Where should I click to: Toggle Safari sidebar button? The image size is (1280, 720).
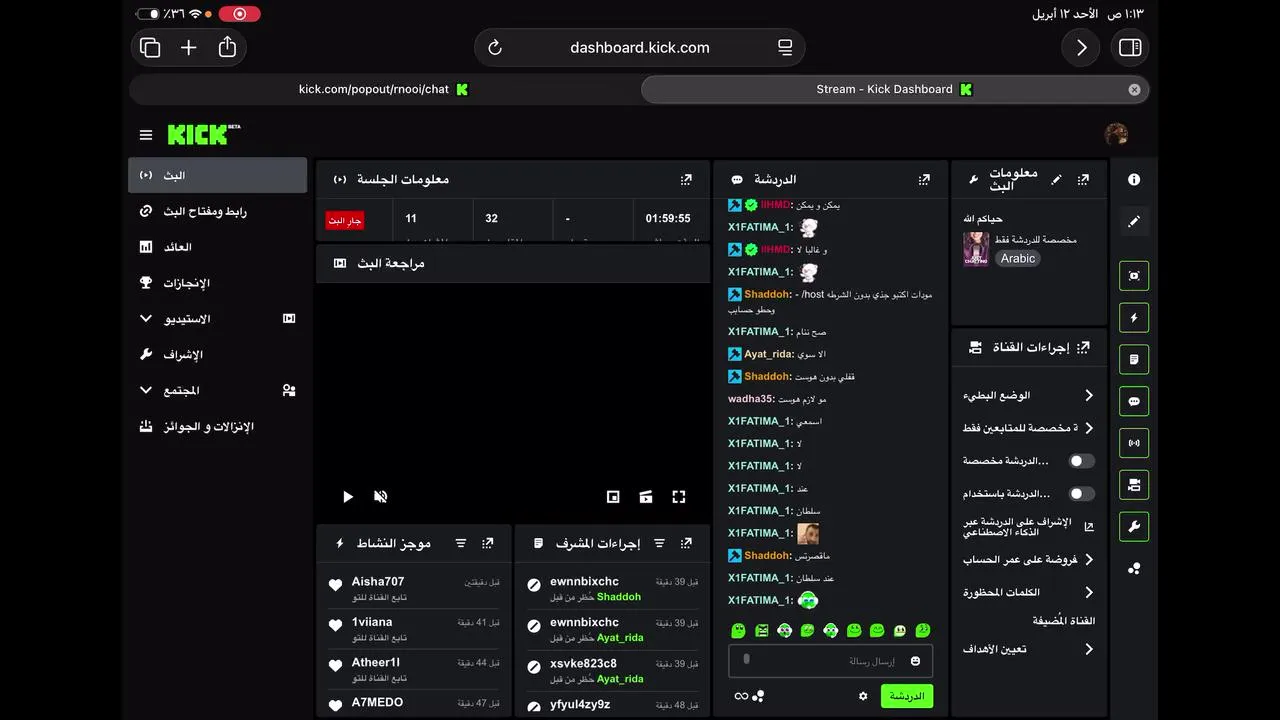point(1130,48)
